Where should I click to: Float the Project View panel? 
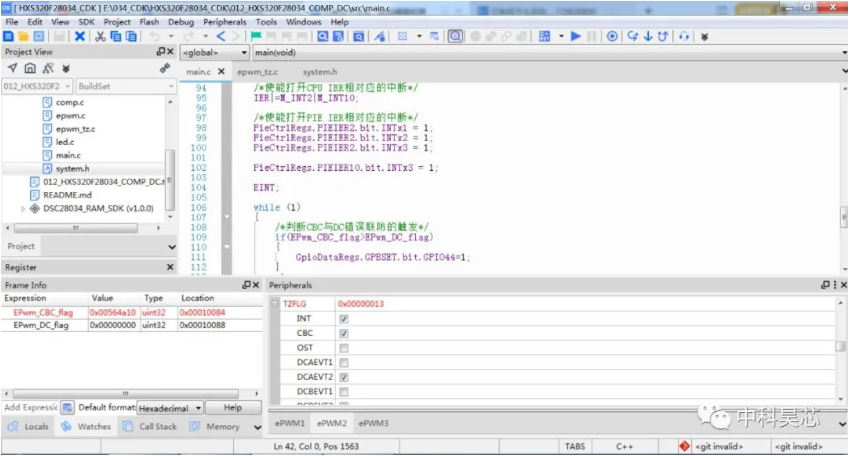160,52
